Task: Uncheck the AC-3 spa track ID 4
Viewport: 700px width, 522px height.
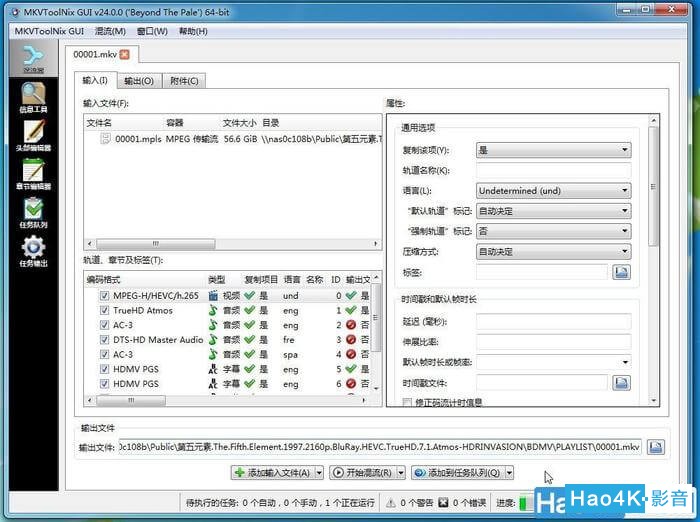Action: point(104,355)
